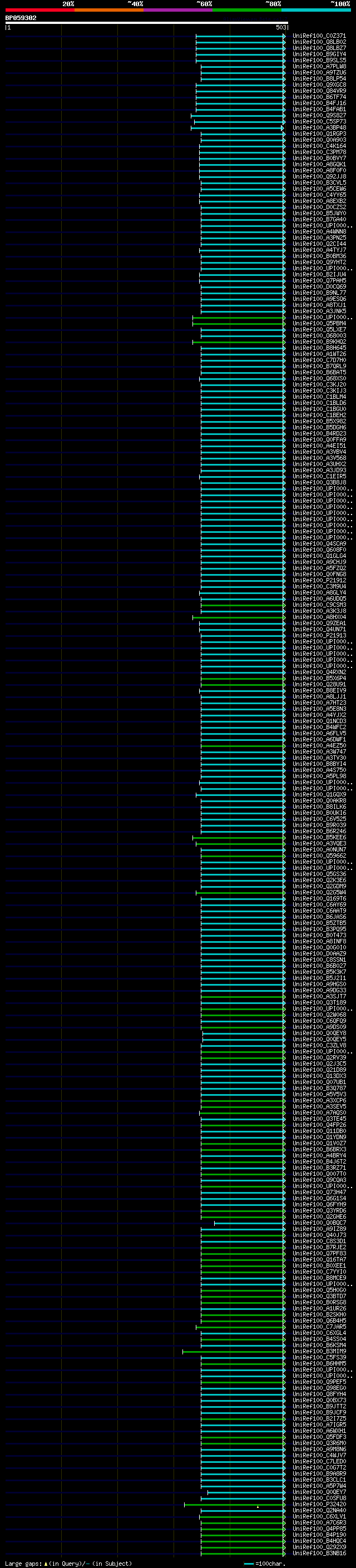This screenshot has height=1568, width=356.
Task: Click the alignment bar for UniRef100_A3BP48
Action: coord(237,128)
